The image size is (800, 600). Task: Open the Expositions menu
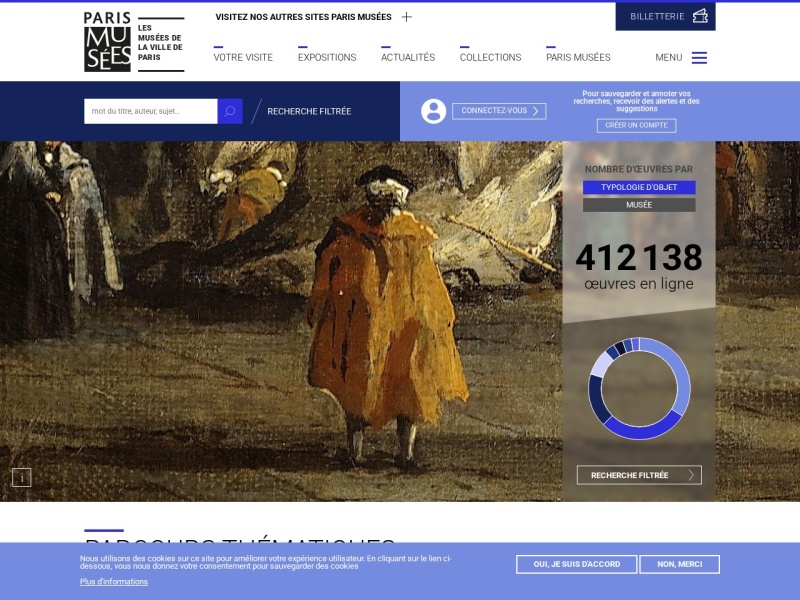pos(327,57)
